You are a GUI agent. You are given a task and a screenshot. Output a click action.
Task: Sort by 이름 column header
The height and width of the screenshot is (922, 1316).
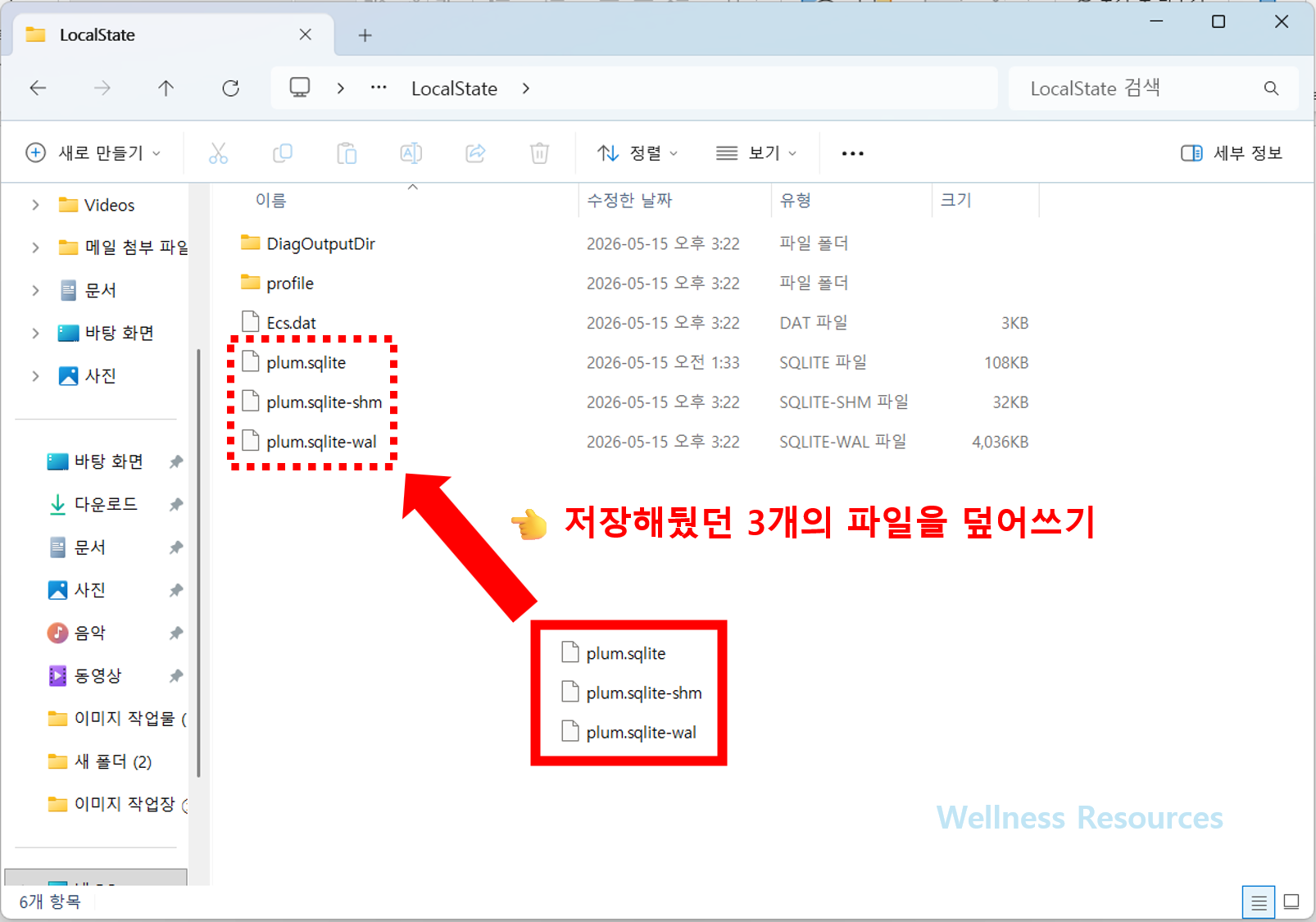tap(270, 200)
